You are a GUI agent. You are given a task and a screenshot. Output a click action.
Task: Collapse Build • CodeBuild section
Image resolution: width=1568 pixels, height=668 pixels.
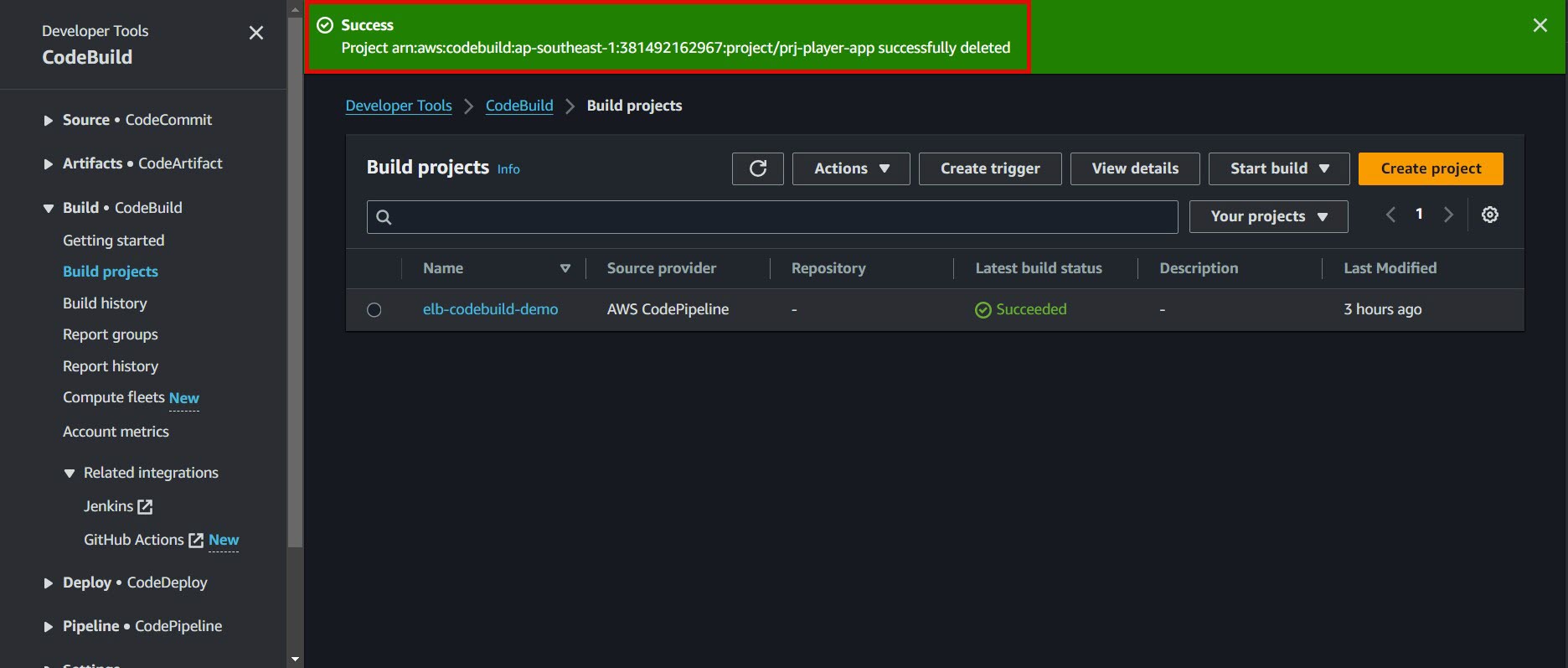tap(49, 209)
